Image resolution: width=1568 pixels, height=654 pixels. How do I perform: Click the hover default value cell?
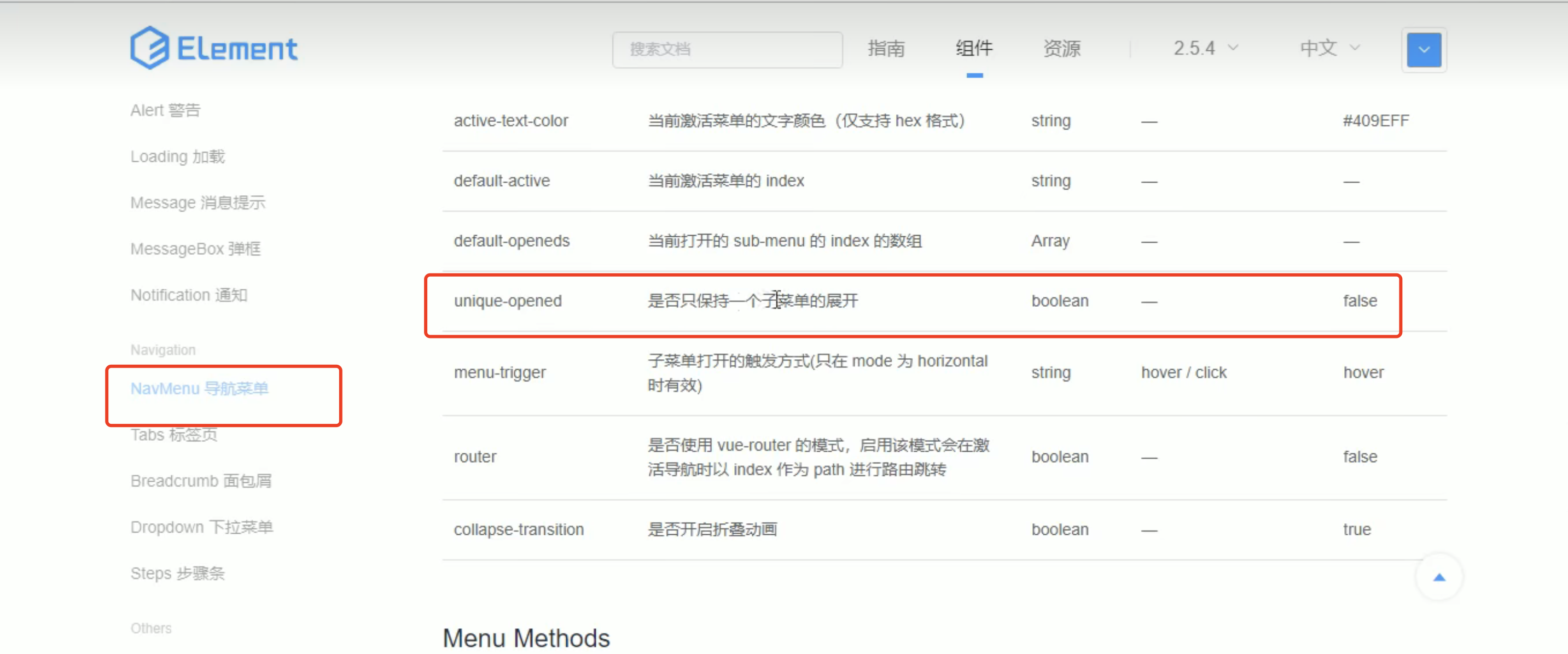1363,372
